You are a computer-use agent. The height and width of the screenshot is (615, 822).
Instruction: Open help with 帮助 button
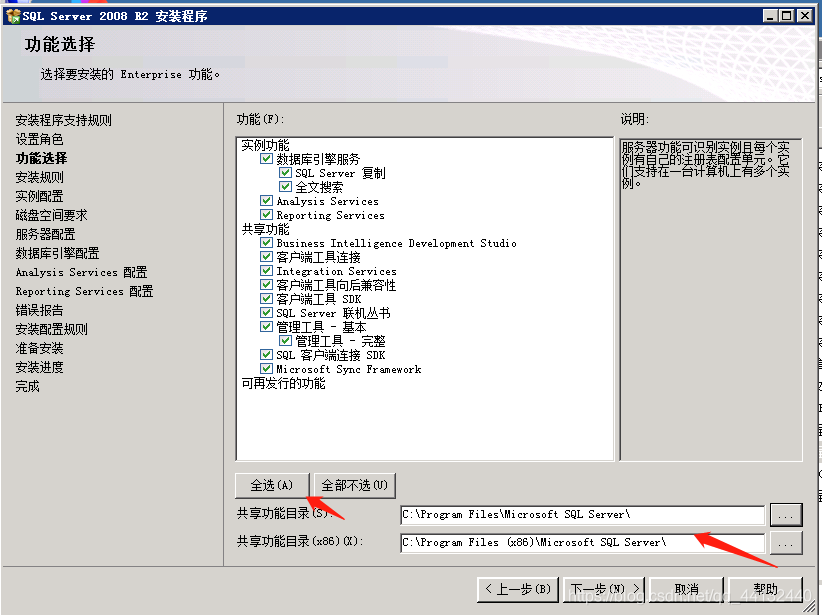coord(765,589)
